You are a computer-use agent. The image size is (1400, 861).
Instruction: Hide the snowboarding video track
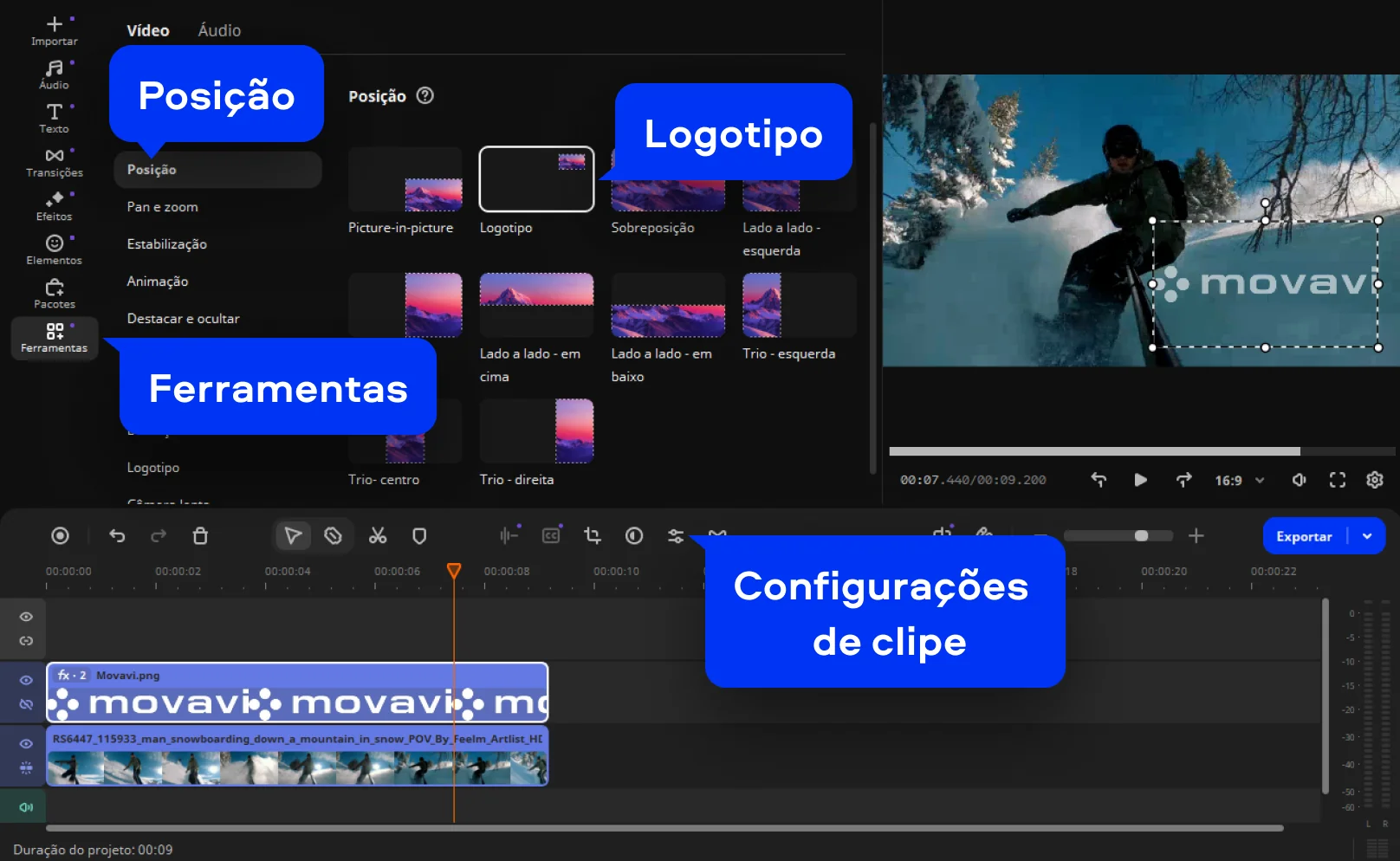pyautogui.click(x=26, y=743)
